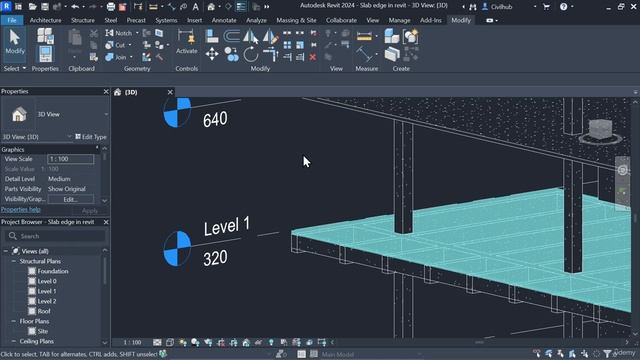Click the shopping cart icon in title bar

[546, 7]
